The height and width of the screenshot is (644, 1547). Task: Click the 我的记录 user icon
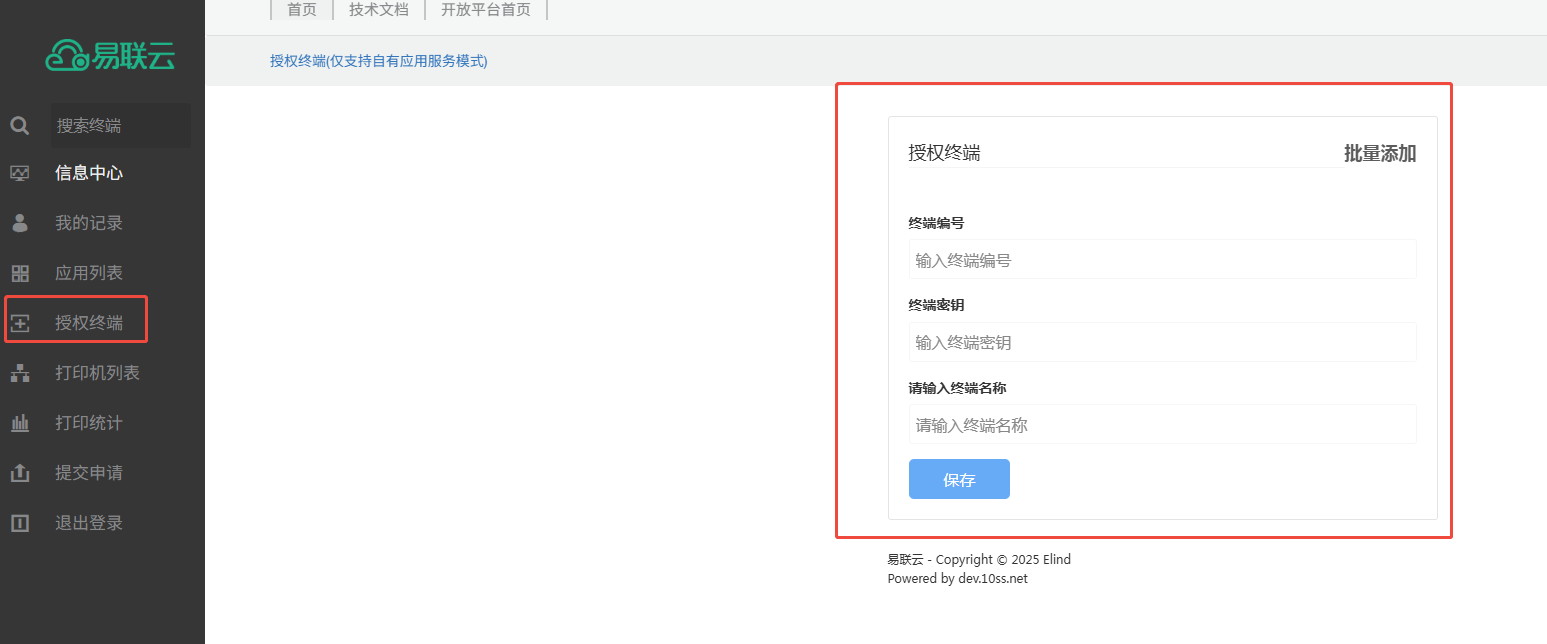coord(20,223)
